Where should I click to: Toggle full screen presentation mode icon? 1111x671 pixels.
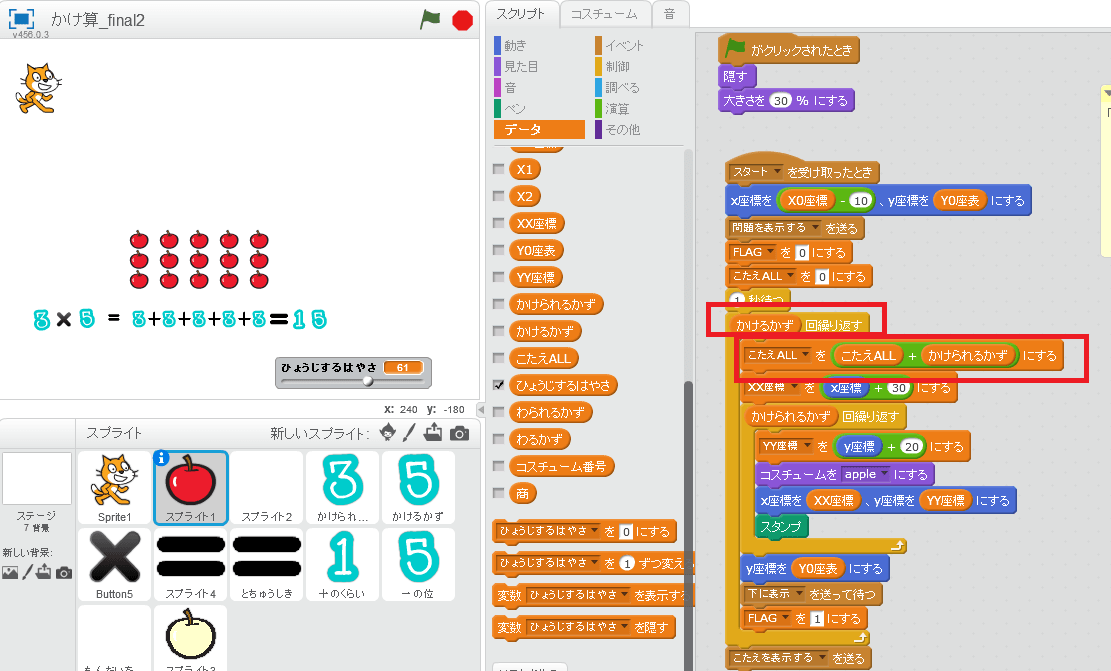coord(21,18)
